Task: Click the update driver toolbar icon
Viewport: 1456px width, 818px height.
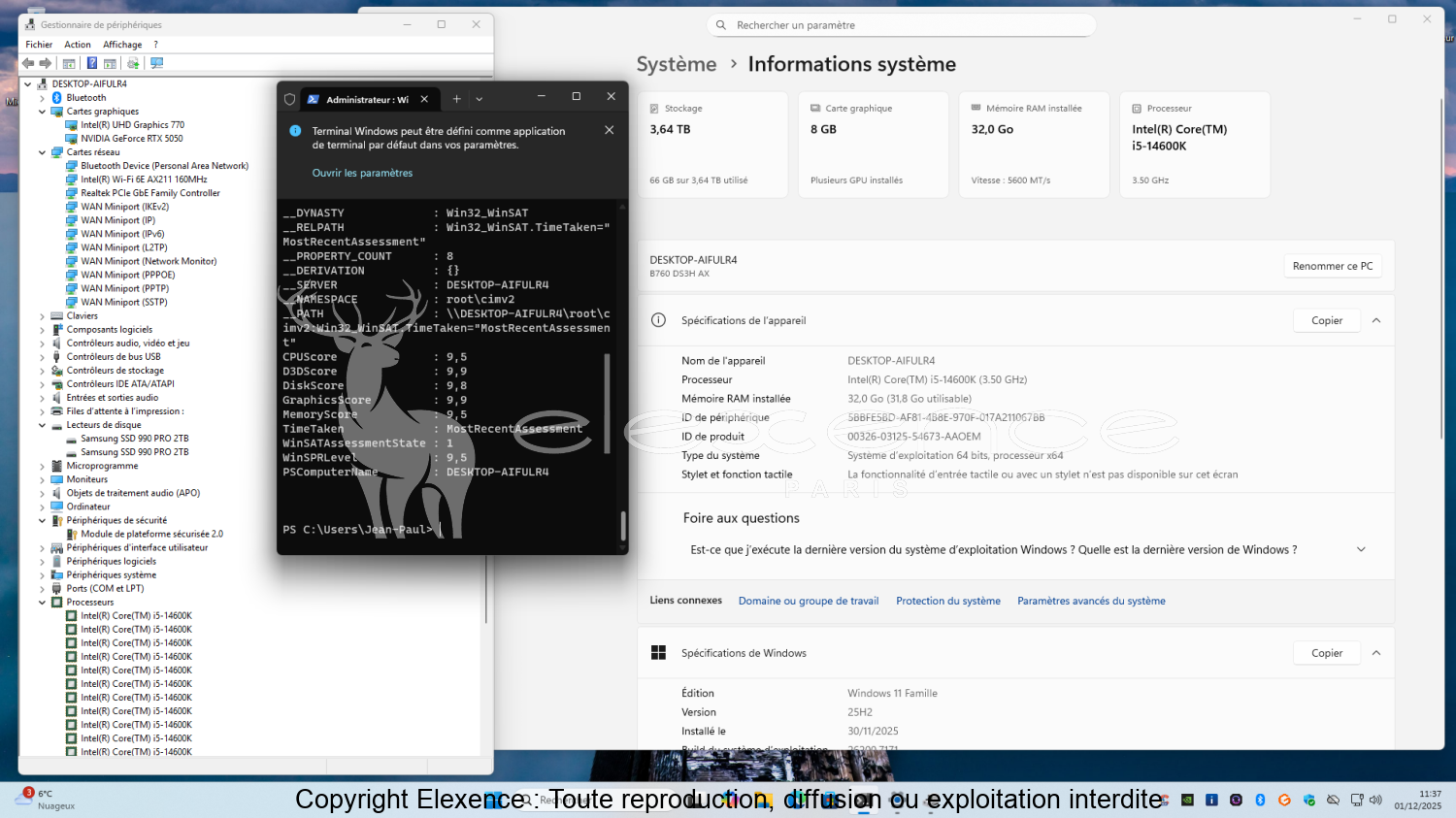Action: (133, 63)
